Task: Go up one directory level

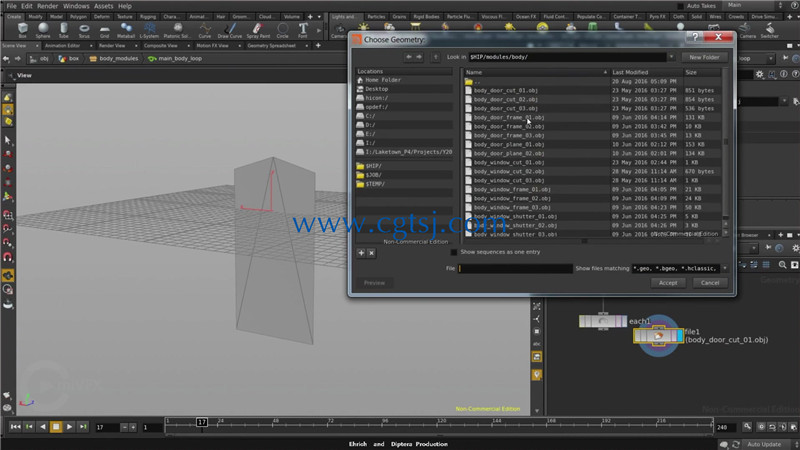Action: tap(435, 57)
